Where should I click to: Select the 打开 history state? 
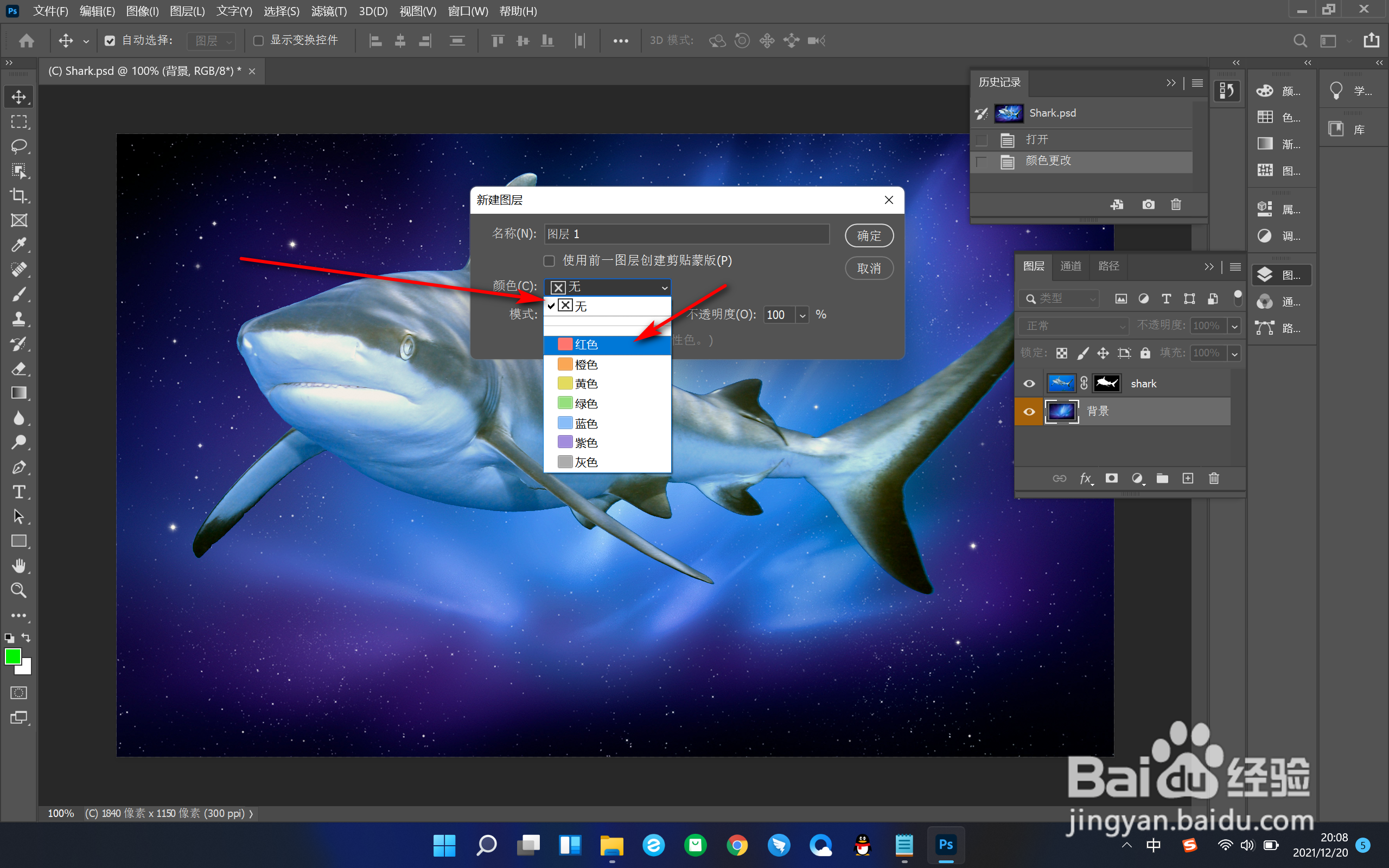click(x=1082, y=139)
